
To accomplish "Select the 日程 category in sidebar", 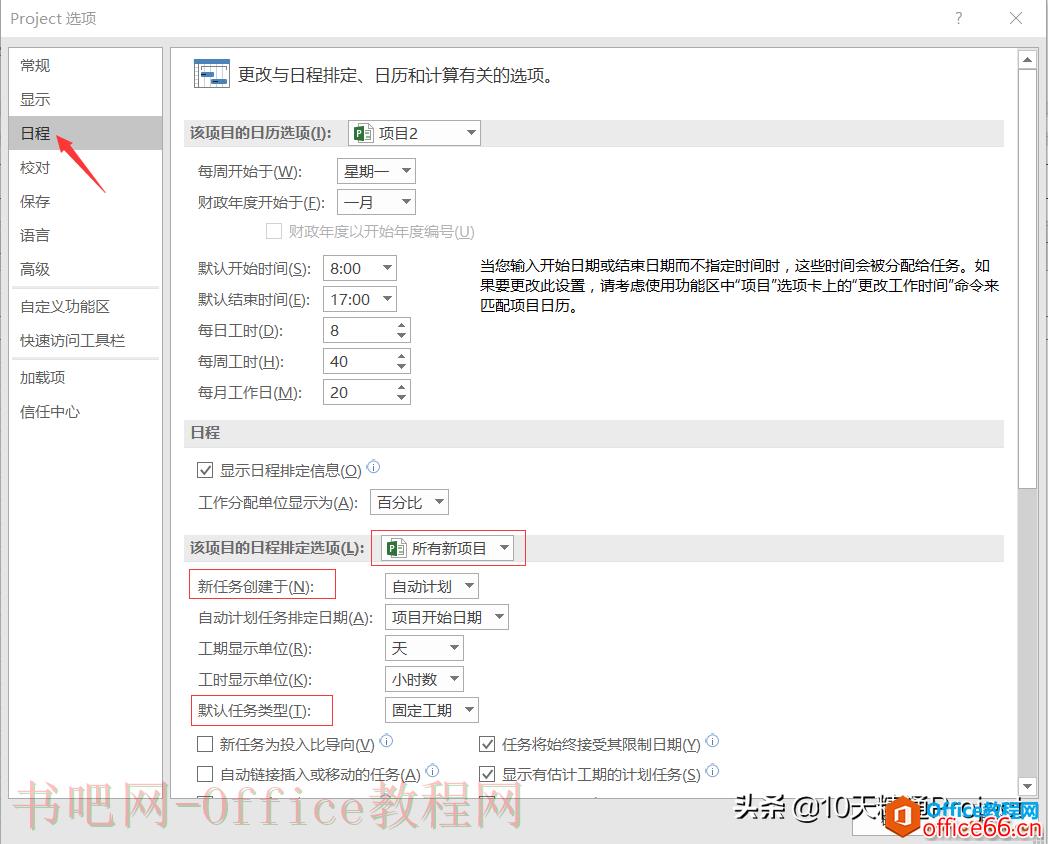I will (86, 133).
